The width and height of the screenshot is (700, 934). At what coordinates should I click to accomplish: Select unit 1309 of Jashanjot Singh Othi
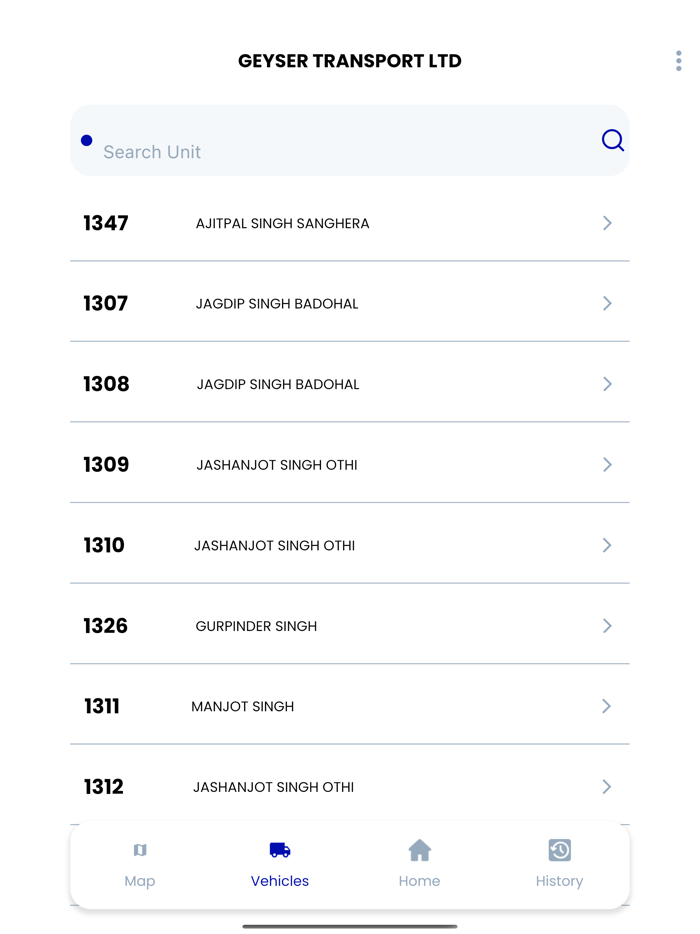[x=350, y=464]
